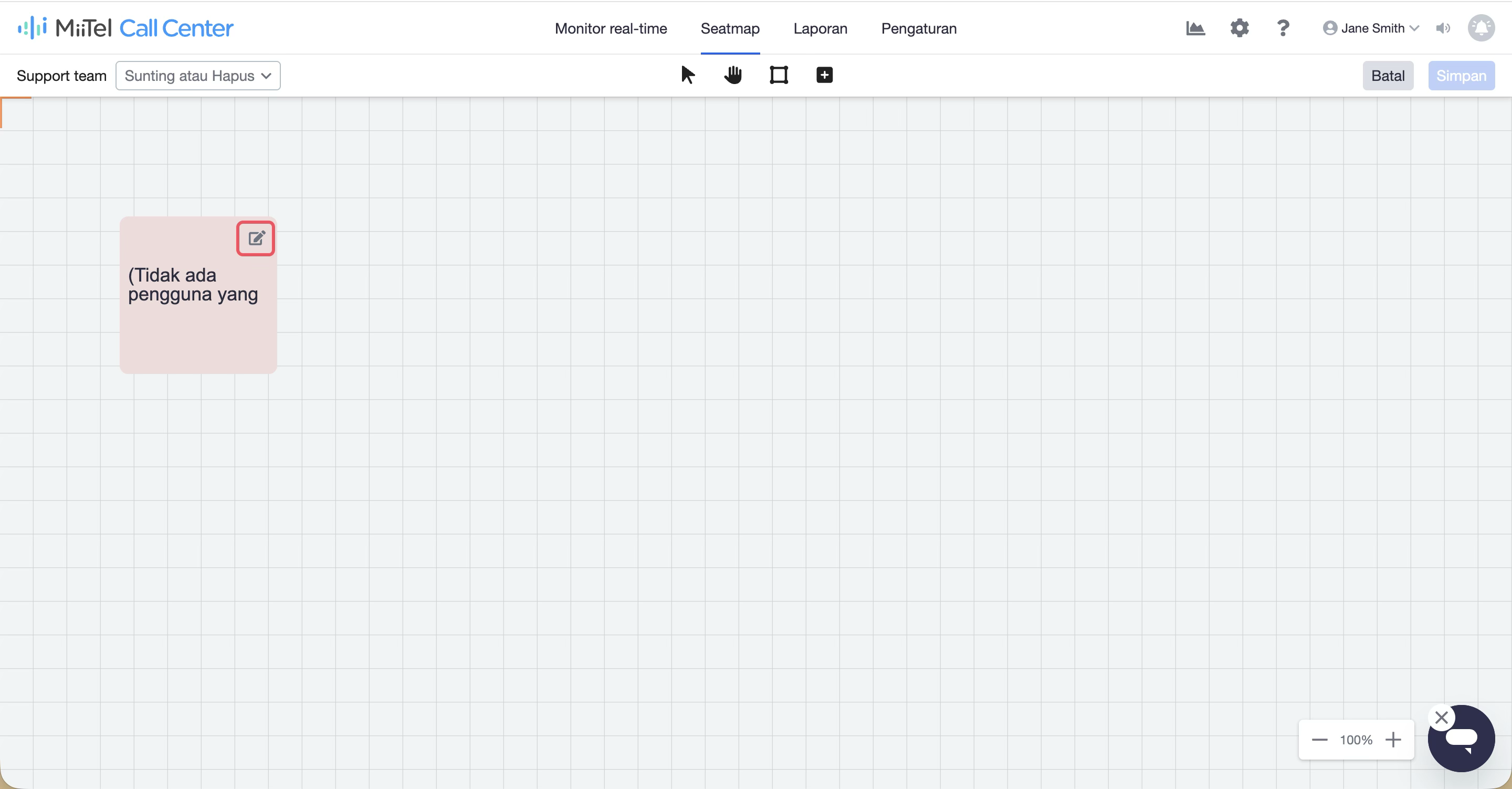The width and height of the screenshot is (1512, 789).
Task: Click the Batal button
Action: (x=1388, y=76)
